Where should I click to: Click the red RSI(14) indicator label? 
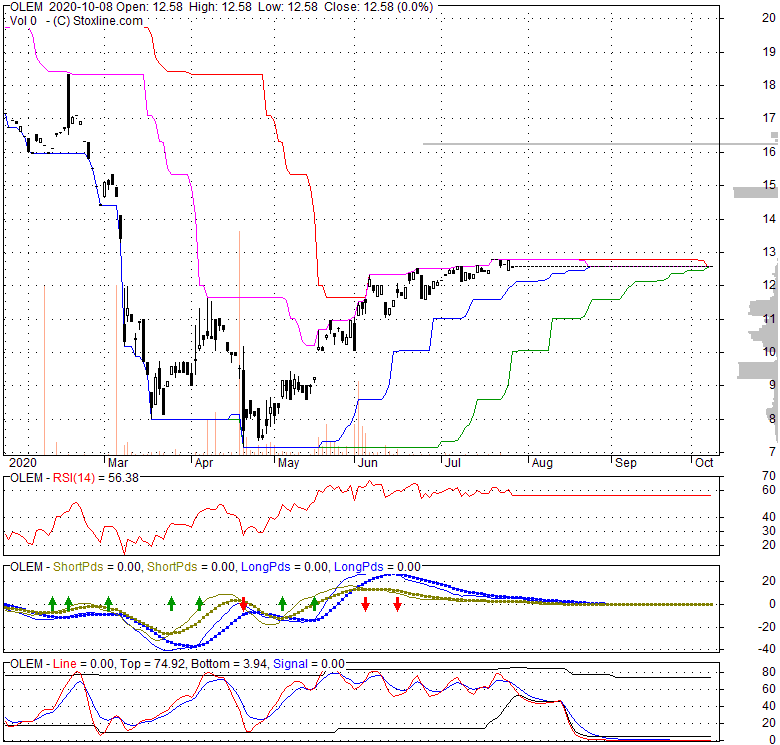pos(74,478)
